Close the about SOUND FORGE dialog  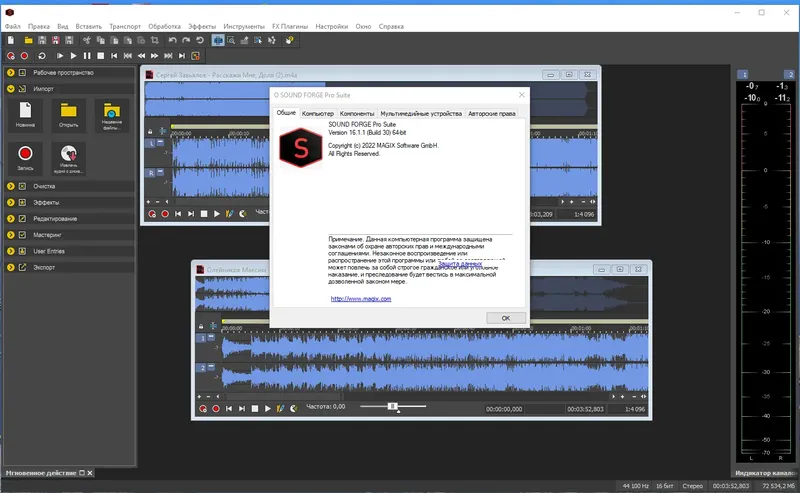click(521, 95)
